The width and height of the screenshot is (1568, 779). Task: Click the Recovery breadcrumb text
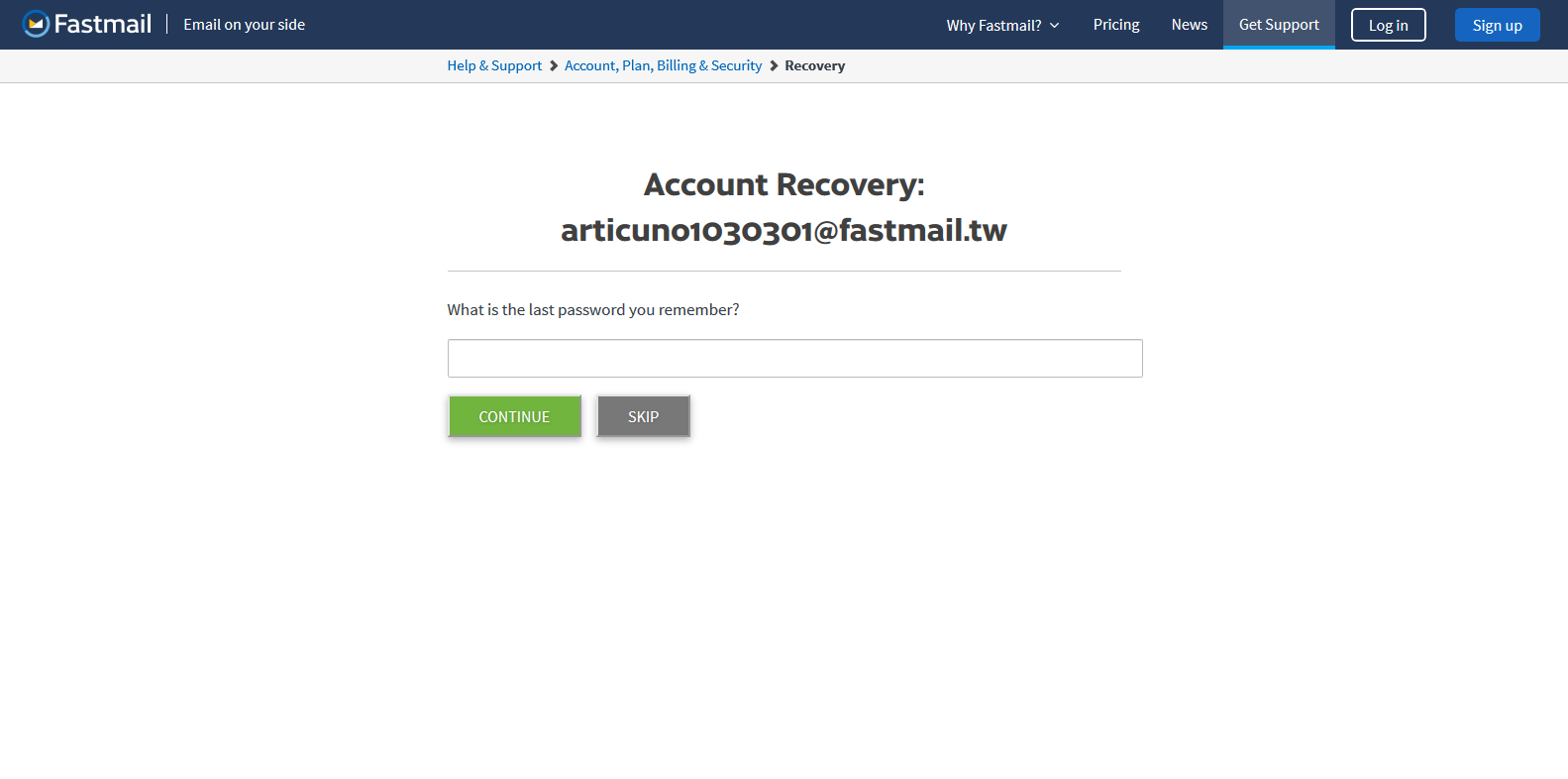814,65
